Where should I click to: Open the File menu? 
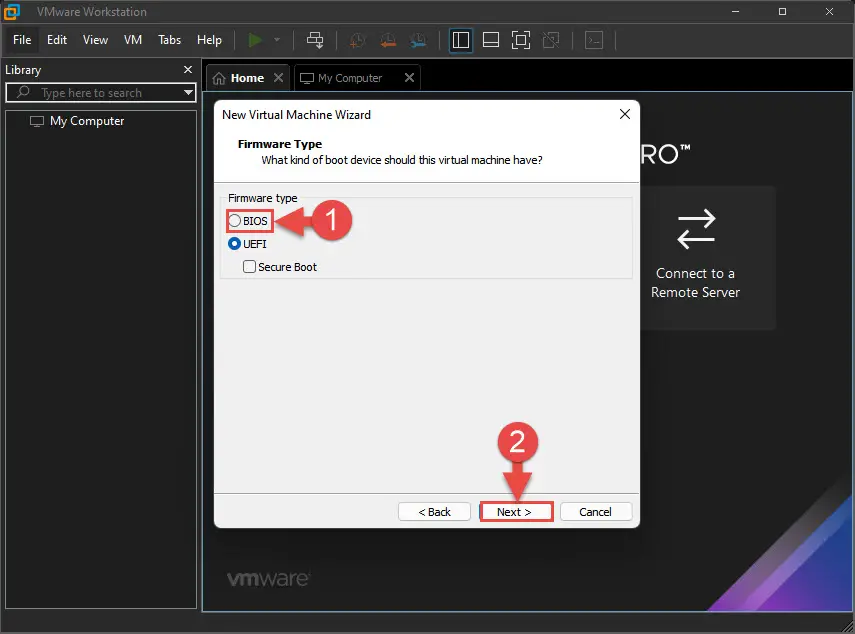pyautogui.click(x=22, y=40)
